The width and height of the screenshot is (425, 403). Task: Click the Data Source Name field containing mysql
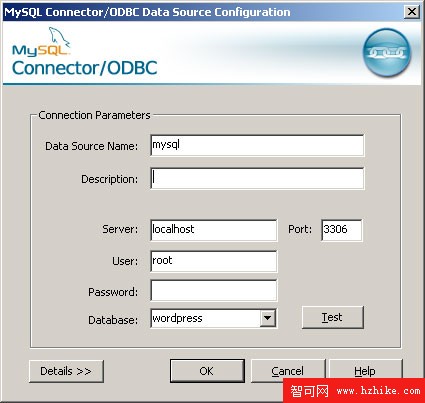[257, 145]
